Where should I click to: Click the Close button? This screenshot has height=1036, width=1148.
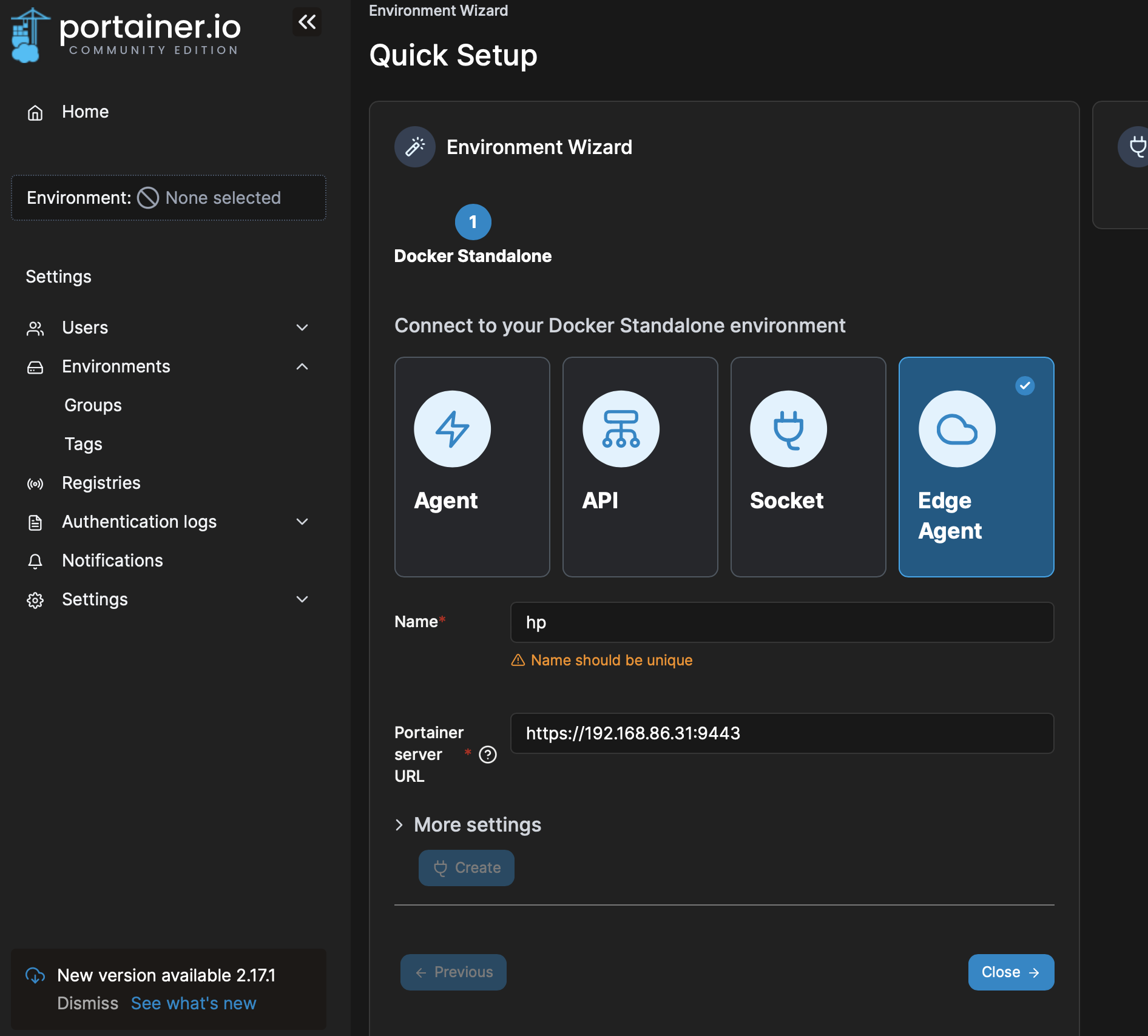coord(1011,972)
